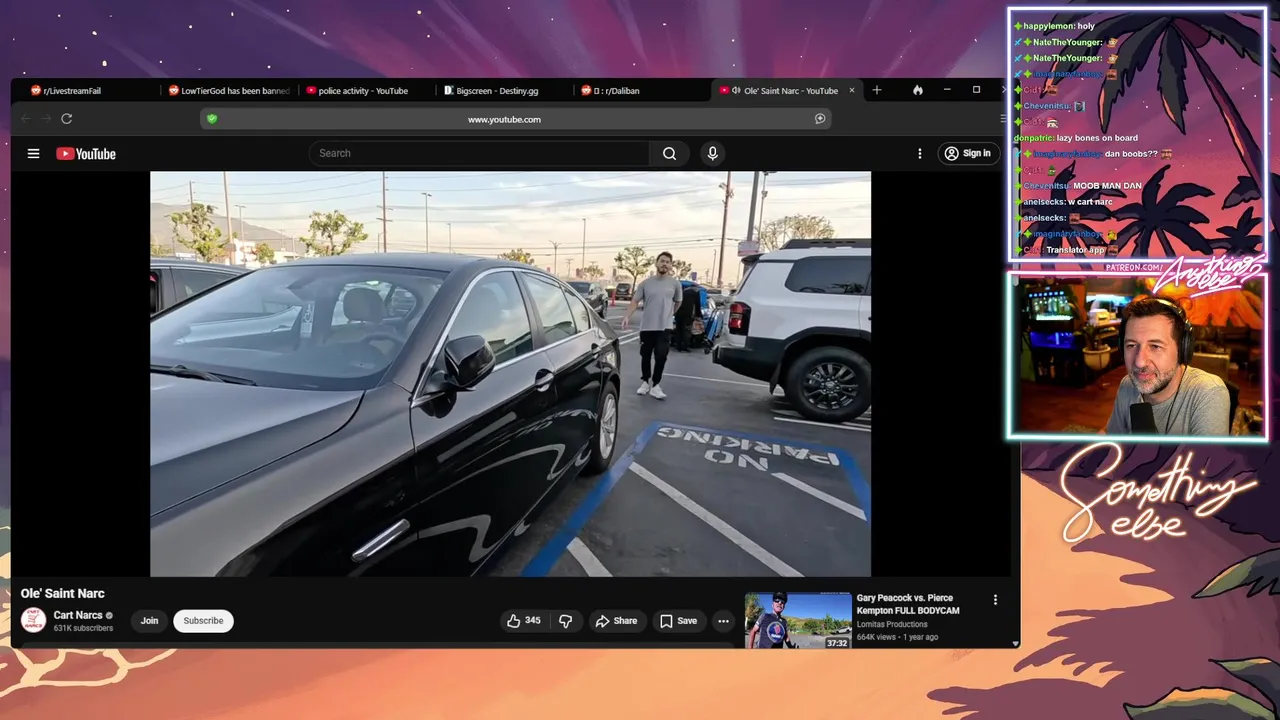Save the video to a playlist
The image size is (1280, 720).
678,621
